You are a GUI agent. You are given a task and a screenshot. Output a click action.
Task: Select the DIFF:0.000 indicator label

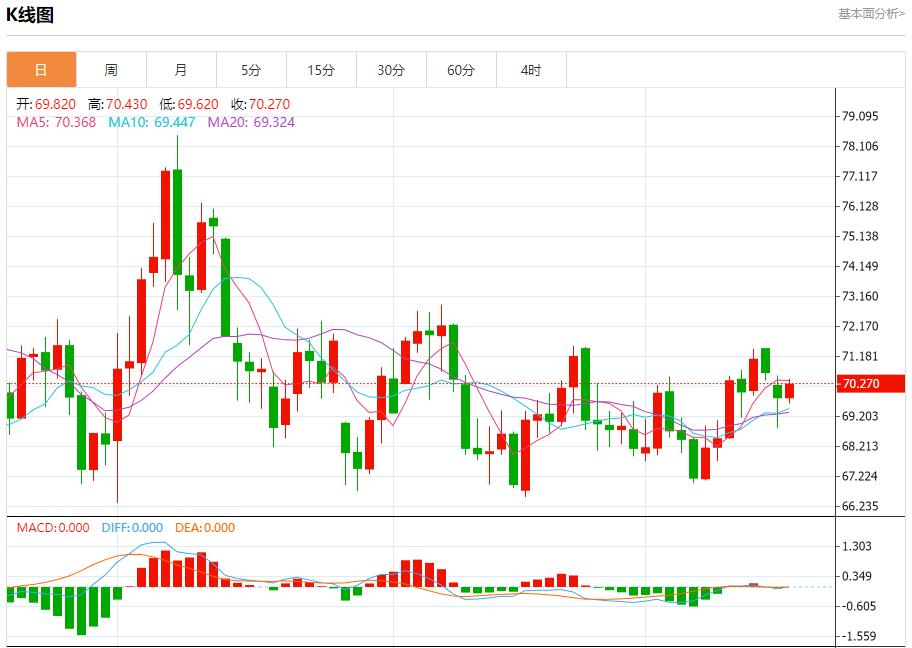tap(132, 528)
